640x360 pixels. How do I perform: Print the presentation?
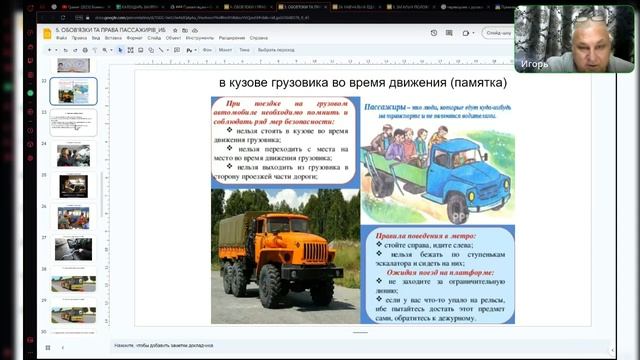(x=85, y=50)
